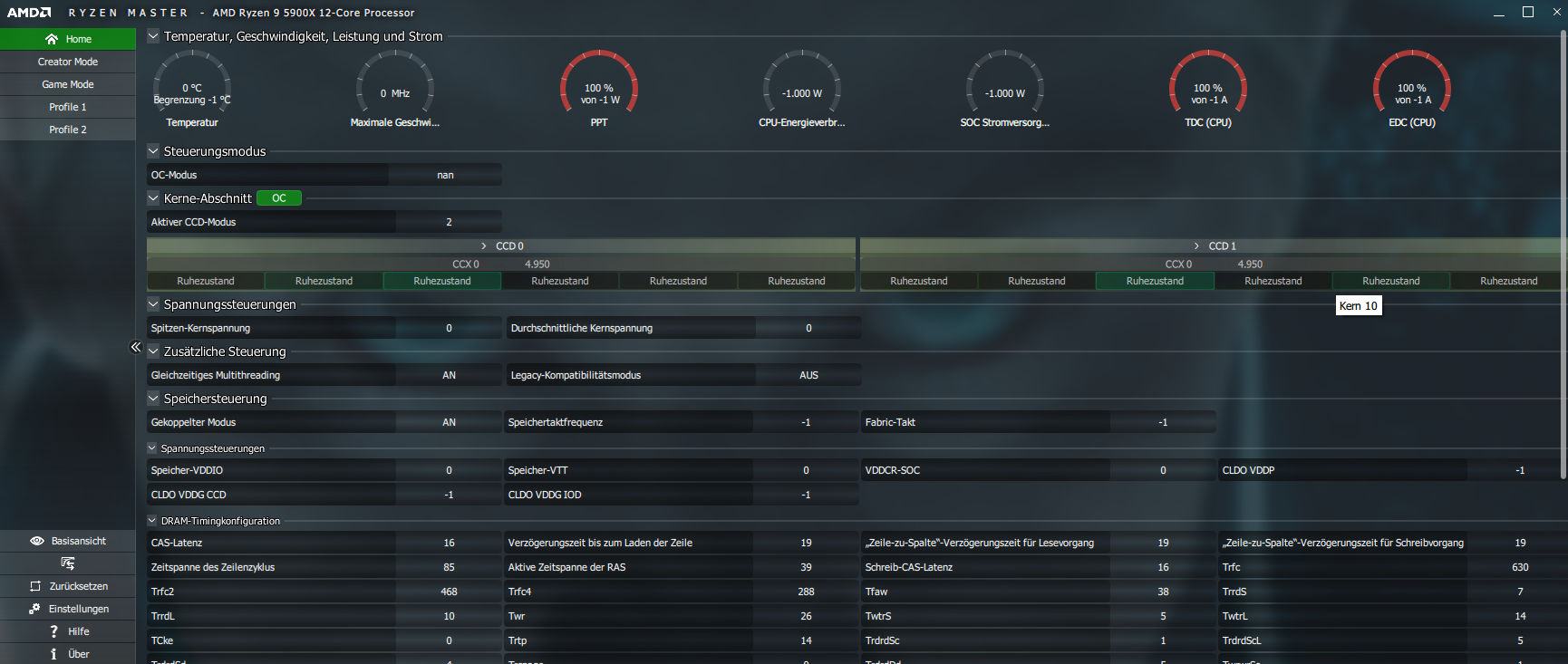Viewport: 1568px width, 664px height.
Task: Select Kern 10 Ruhezustand cell in CCD 1
Action: point(1391,281)
